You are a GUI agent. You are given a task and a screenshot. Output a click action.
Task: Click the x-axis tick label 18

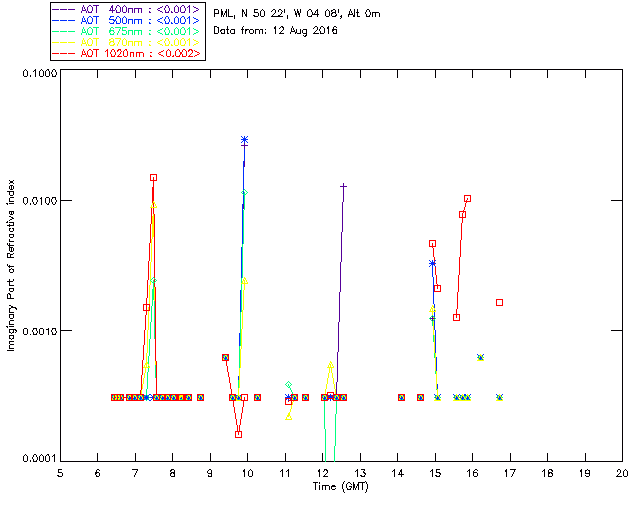coord(547,473)
